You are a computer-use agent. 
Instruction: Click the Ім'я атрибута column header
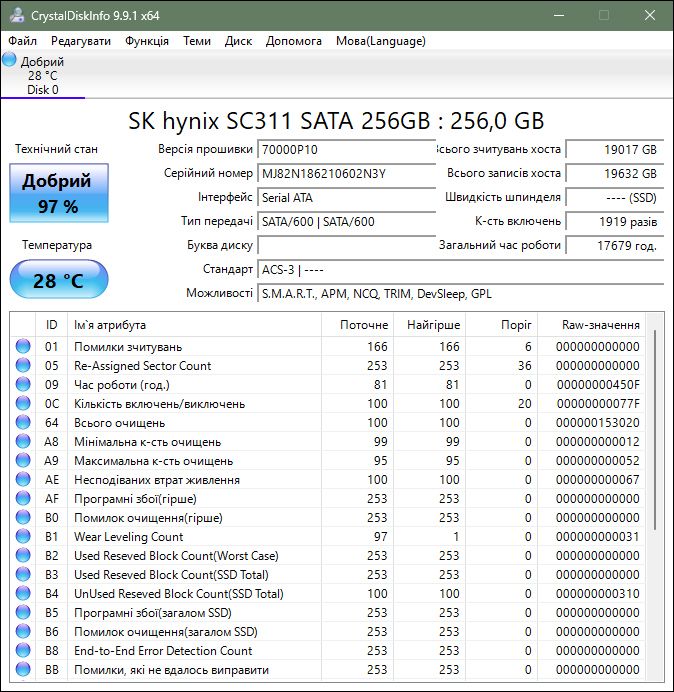[194, 325]
